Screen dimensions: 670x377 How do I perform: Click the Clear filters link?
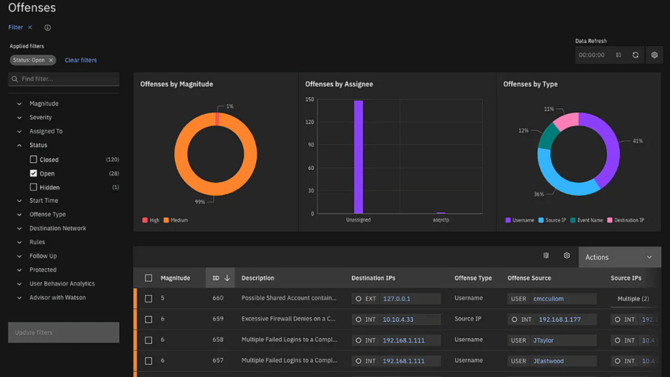point(81,60)
